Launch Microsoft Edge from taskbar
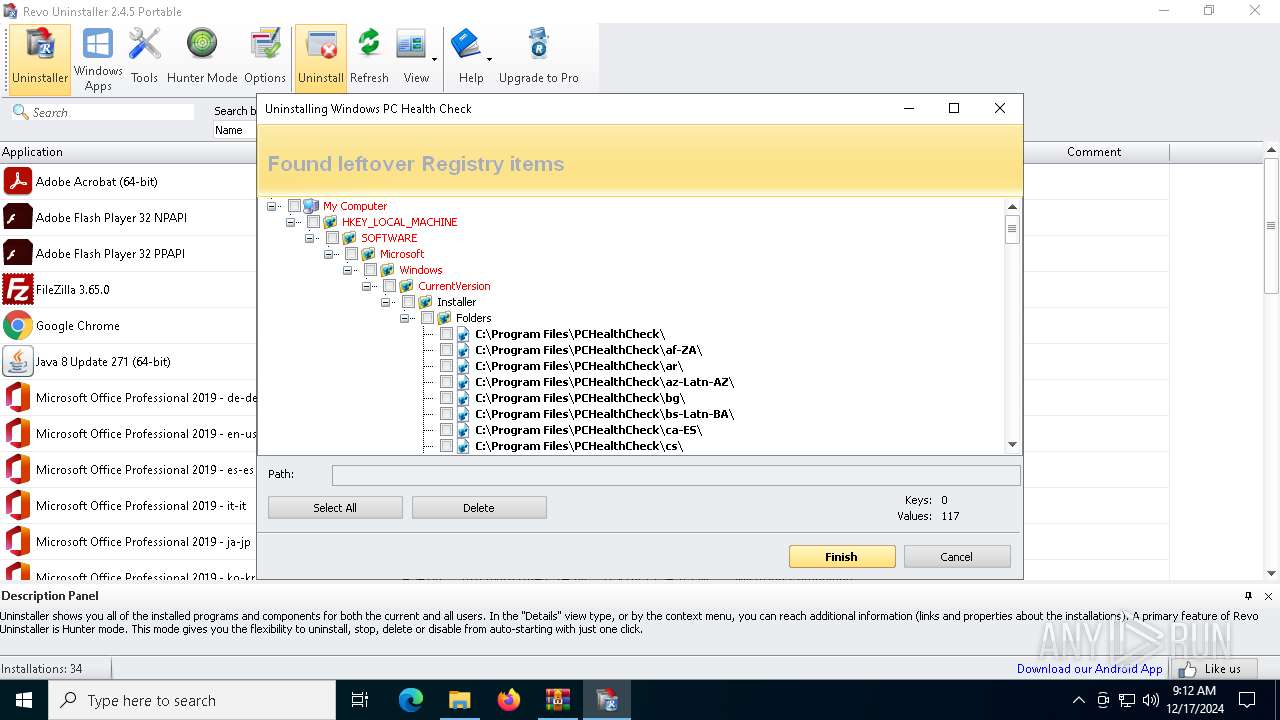Viewport: 1280px width, 720px height. tap(411, 700)
